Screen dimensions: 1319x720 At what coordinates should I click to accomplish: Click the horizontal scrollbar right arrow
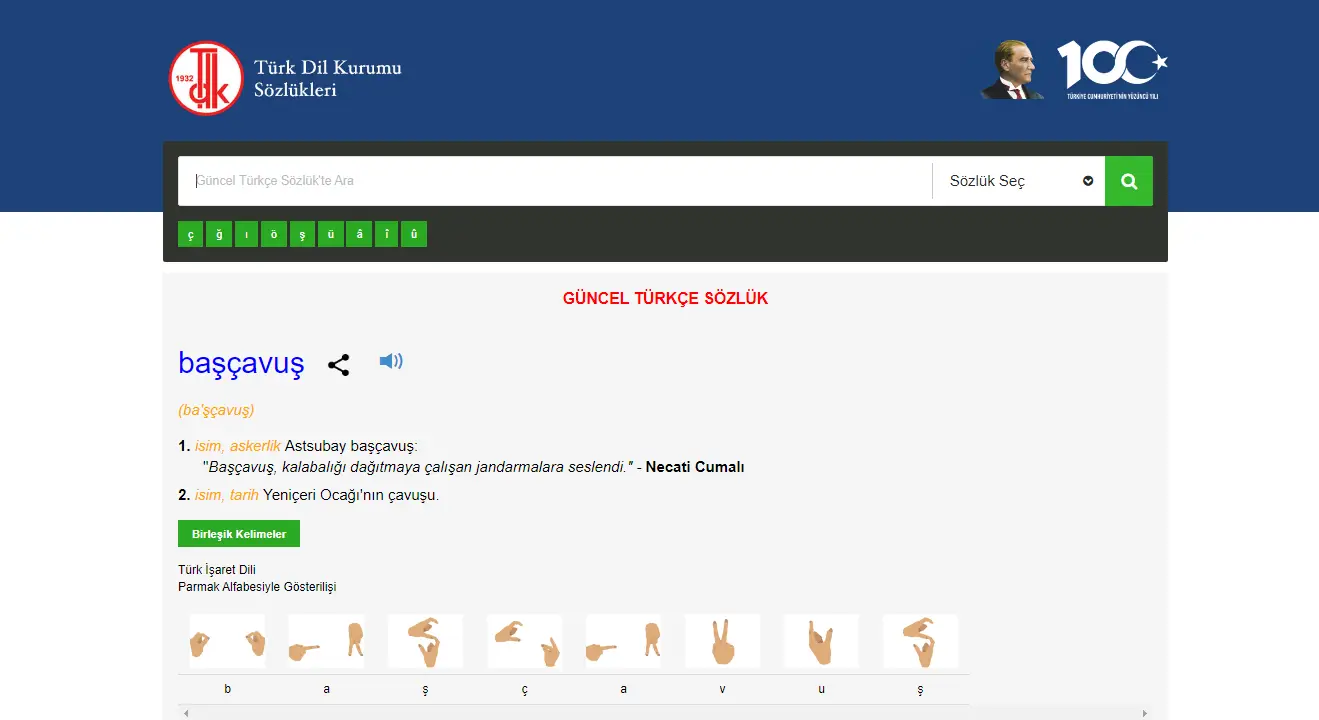(x=1145, y=713)
